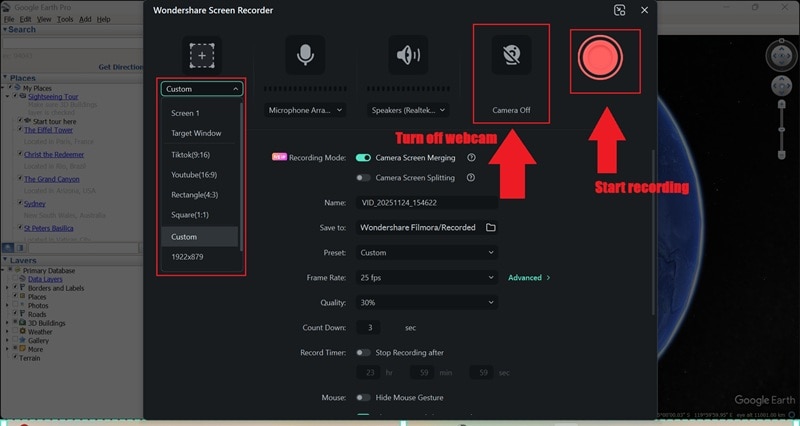Open the Microphone Array device dropdown
This screenshot has height=426, width=800.
pyautogui.click(x=305, y=110)
